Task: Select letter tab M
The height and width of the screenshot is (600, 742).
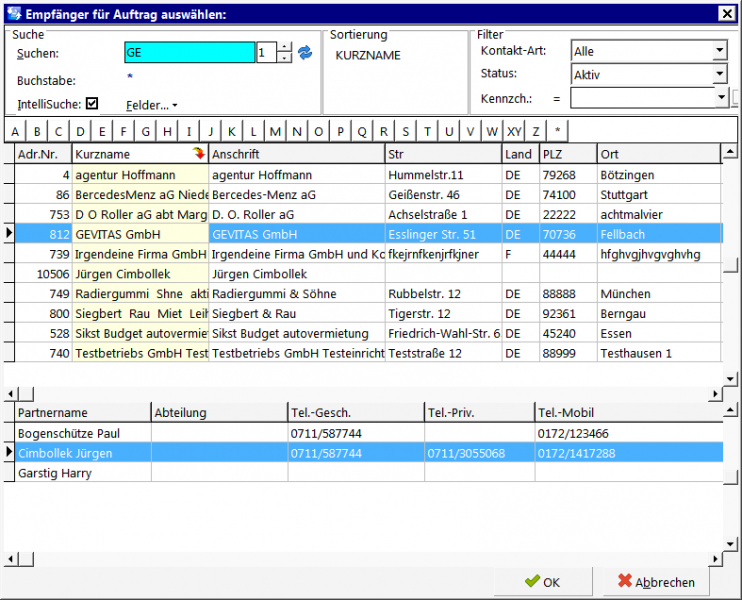Action: pyautogui.click(x=275, y=131)
